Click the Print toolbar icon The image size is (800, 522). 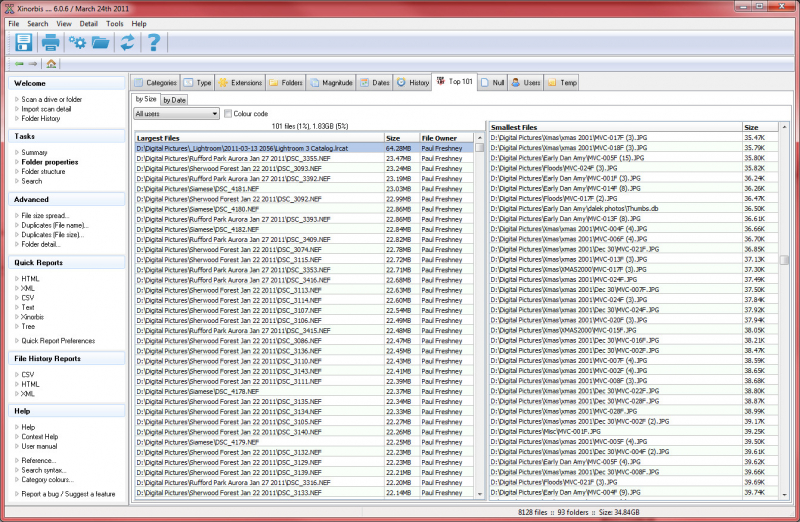tap(50, 42)
